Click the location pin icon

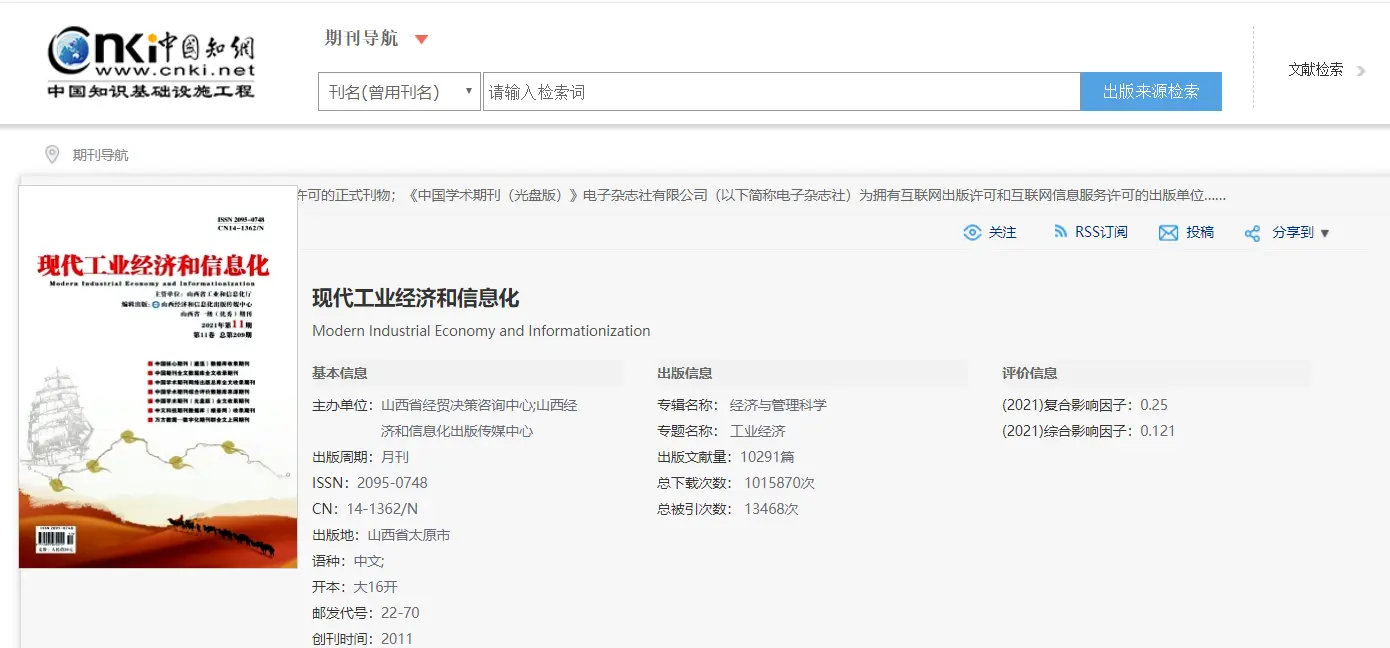pyautogui.click(x=52, y=154)
